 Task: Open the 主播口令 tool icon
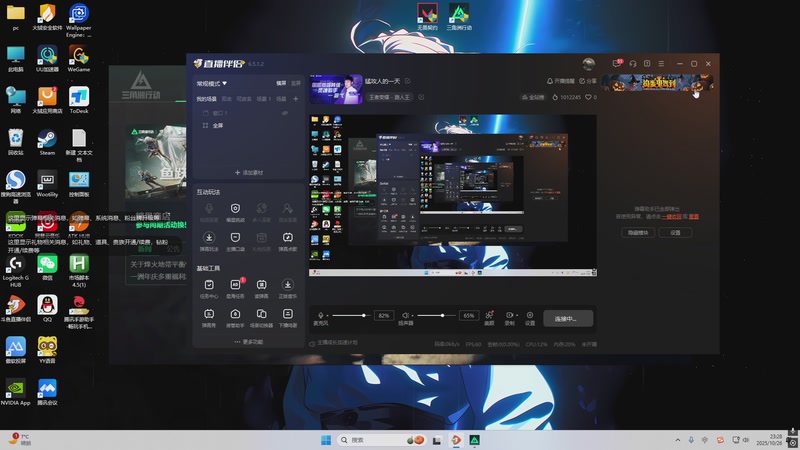[x=235, y=238]
